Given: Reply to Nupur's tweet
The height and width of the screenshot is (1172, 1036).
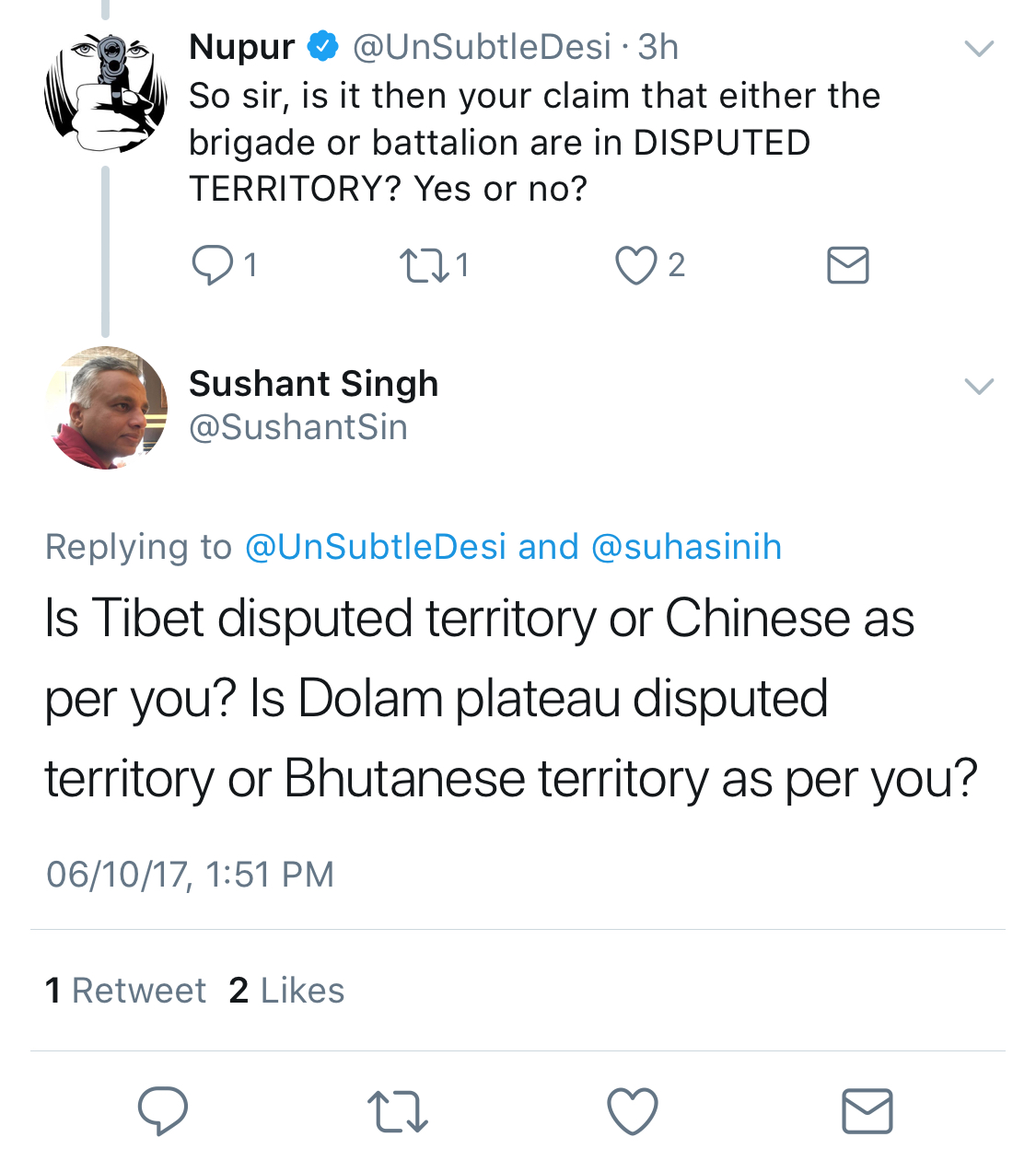Looking at the screenshot, I should click(x=213, y=265).
